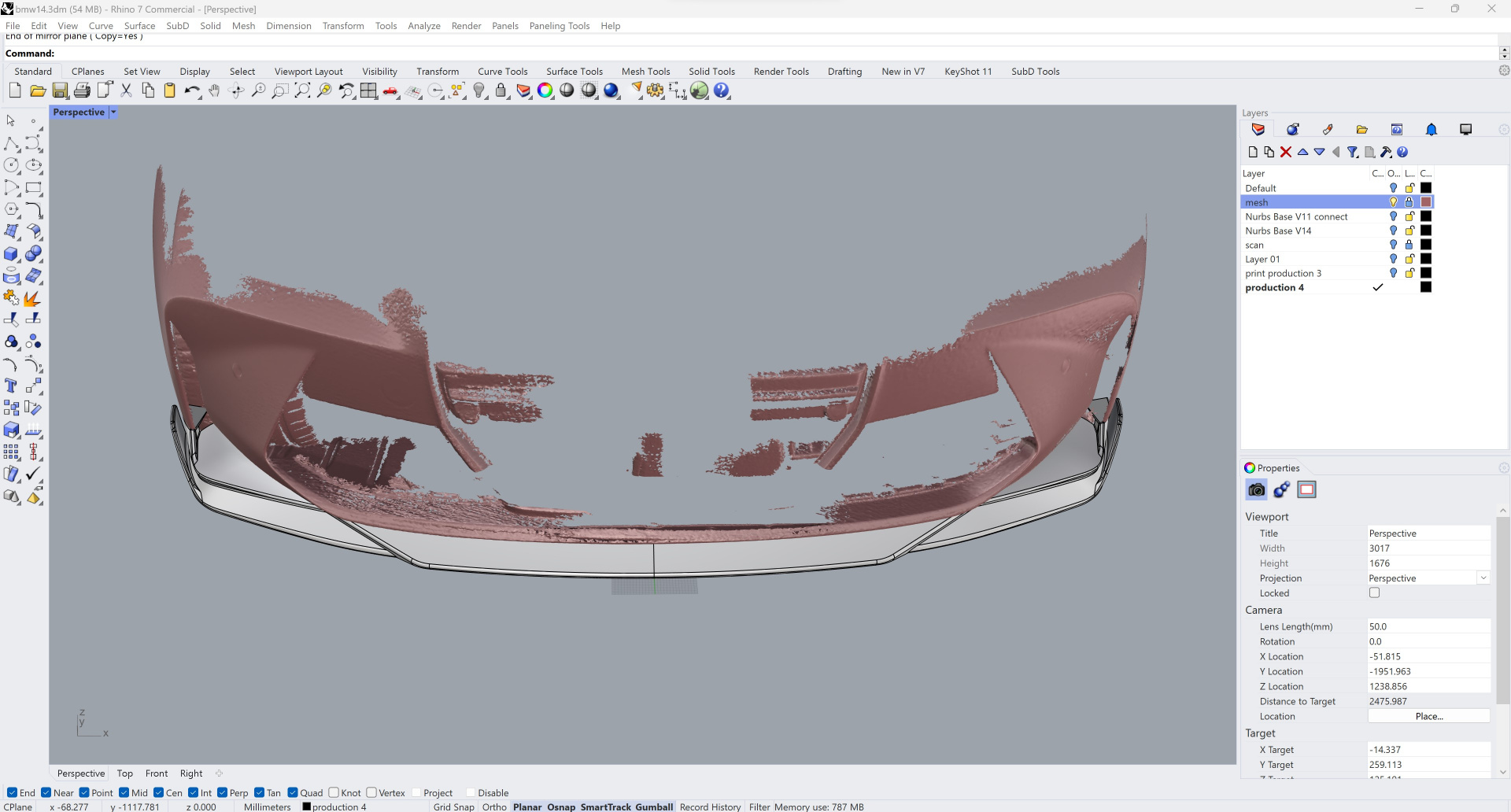Open the Surface menu
The width and height of the screenshot is (1511, 812).
point(139,26)
